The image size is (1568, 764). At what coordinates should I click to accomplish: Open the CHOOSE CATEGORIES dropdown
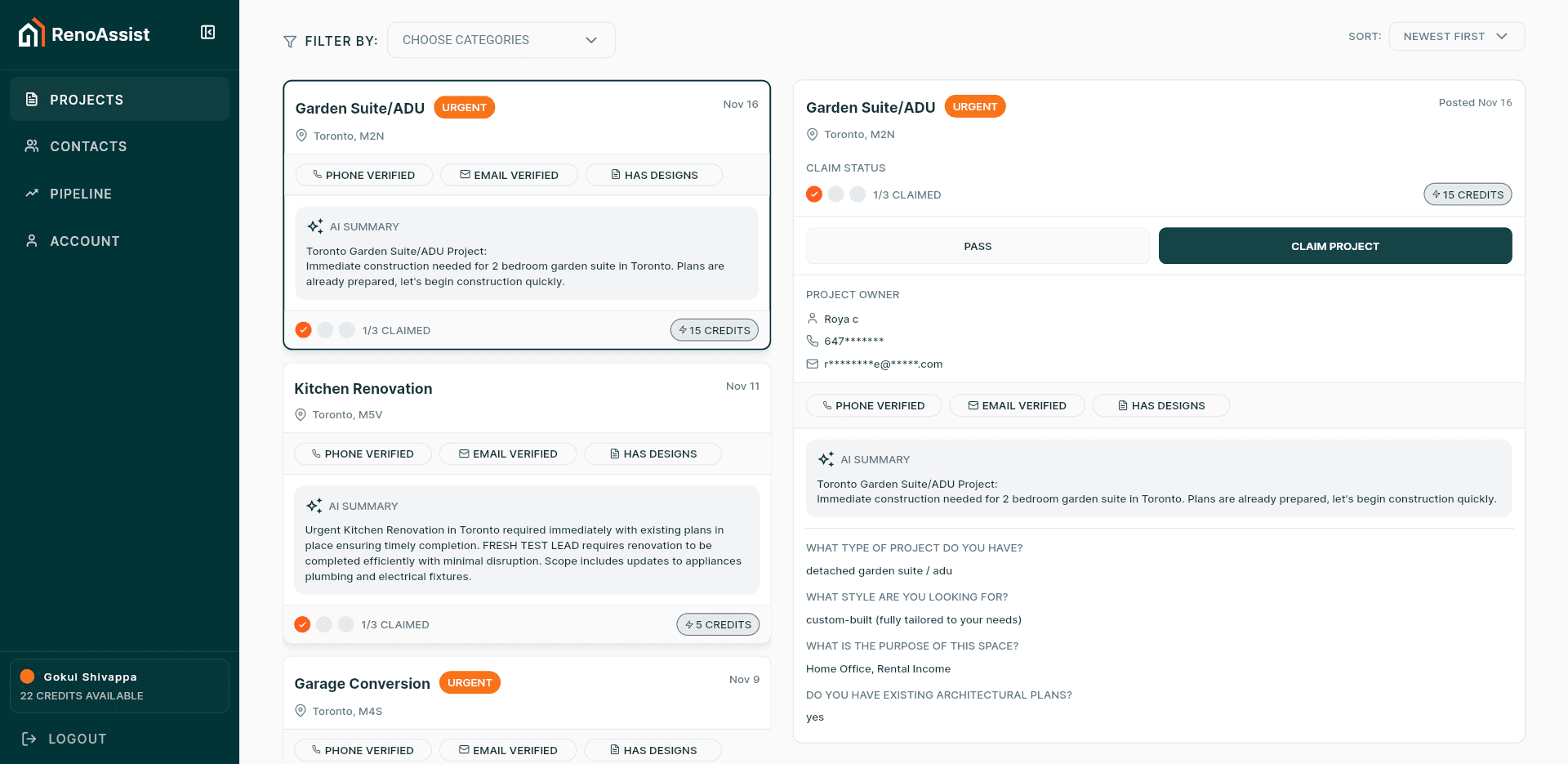click(501, 39)
